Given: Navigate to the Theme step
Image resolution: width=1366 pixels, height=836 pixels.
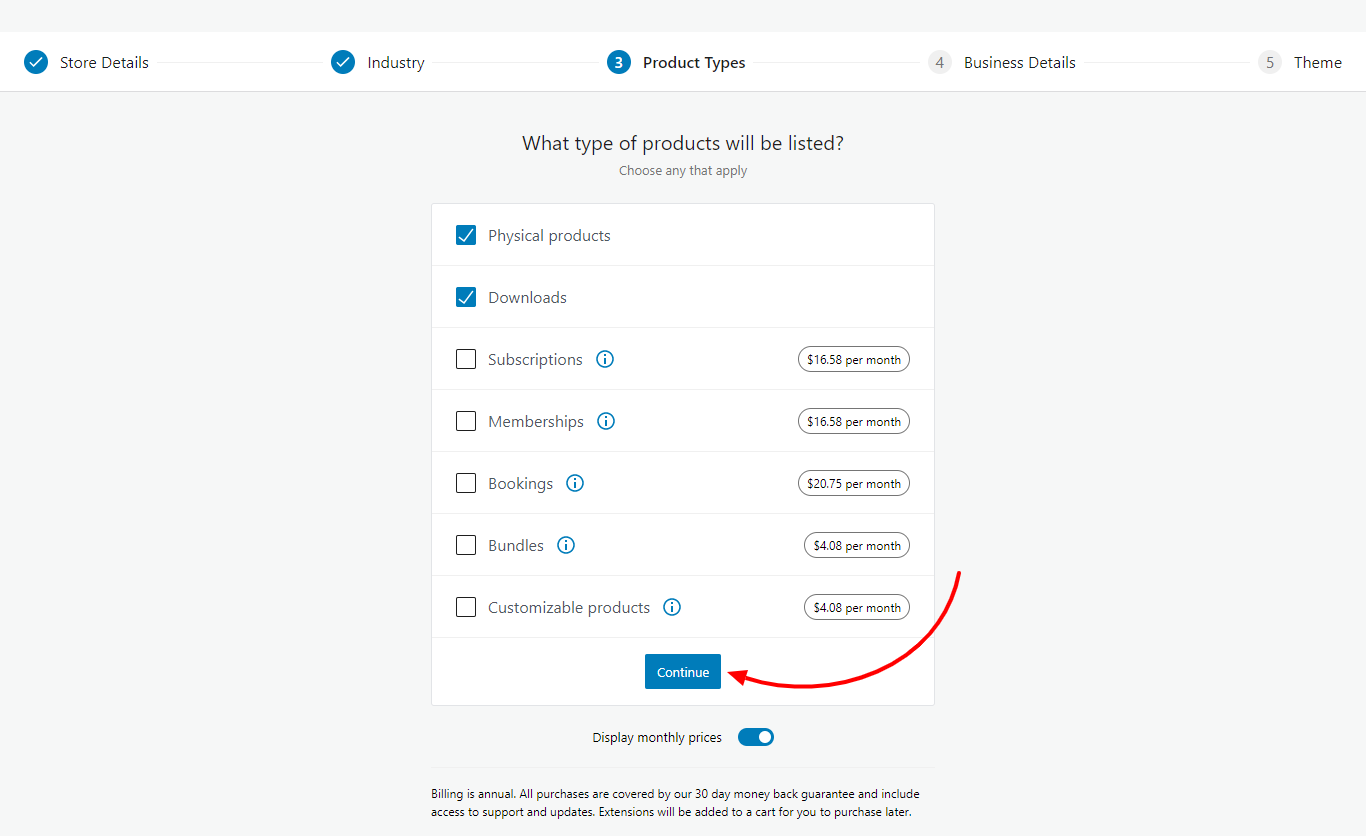Looking at the screenshot, I should pos(1269,61).
